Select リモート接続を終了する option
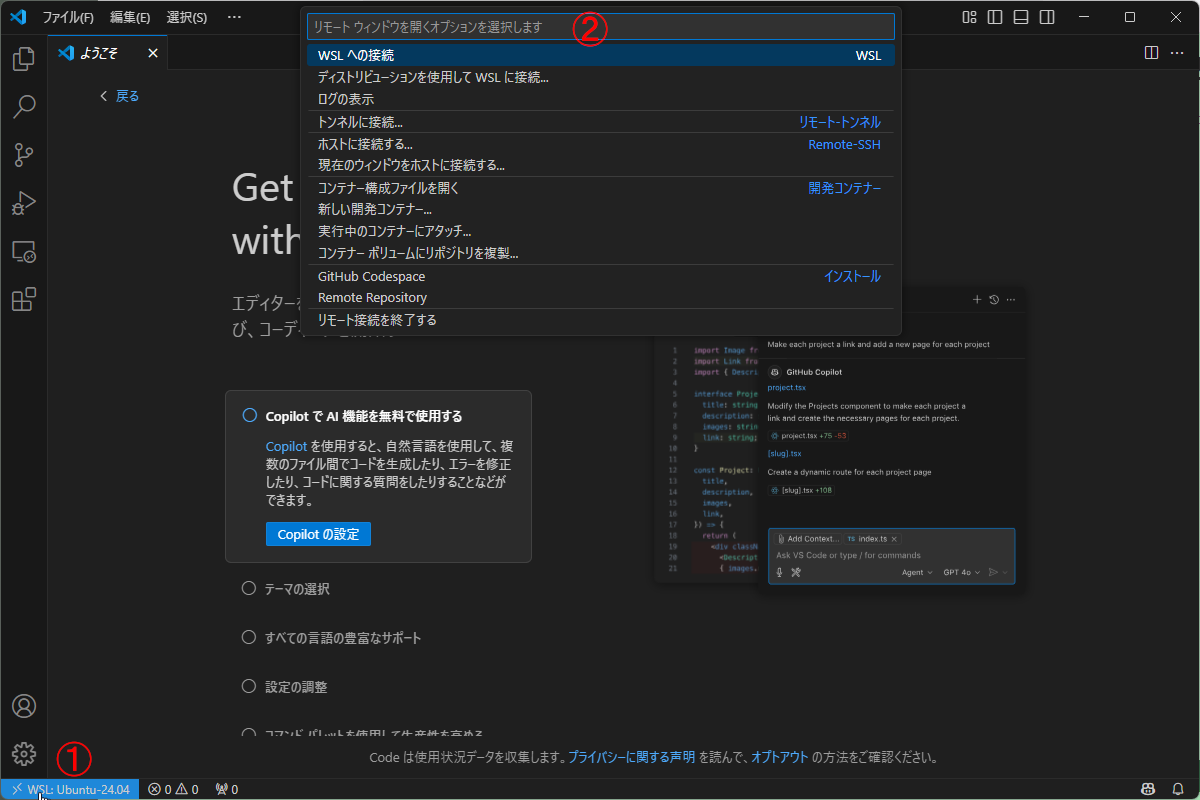This screenshot has width=1200, height=800. coord(601,320)
